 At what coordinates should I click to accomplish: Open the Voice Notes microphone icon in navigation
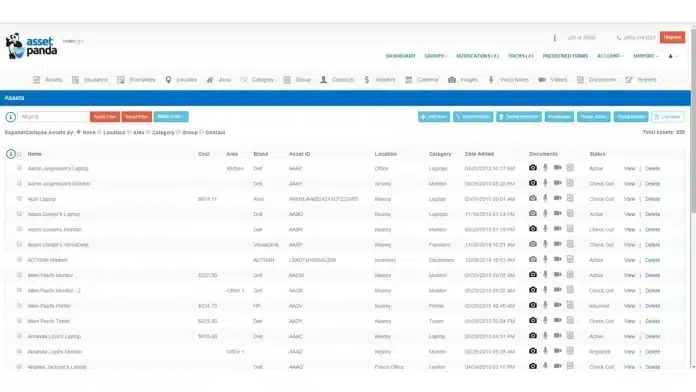click(491, 80)
